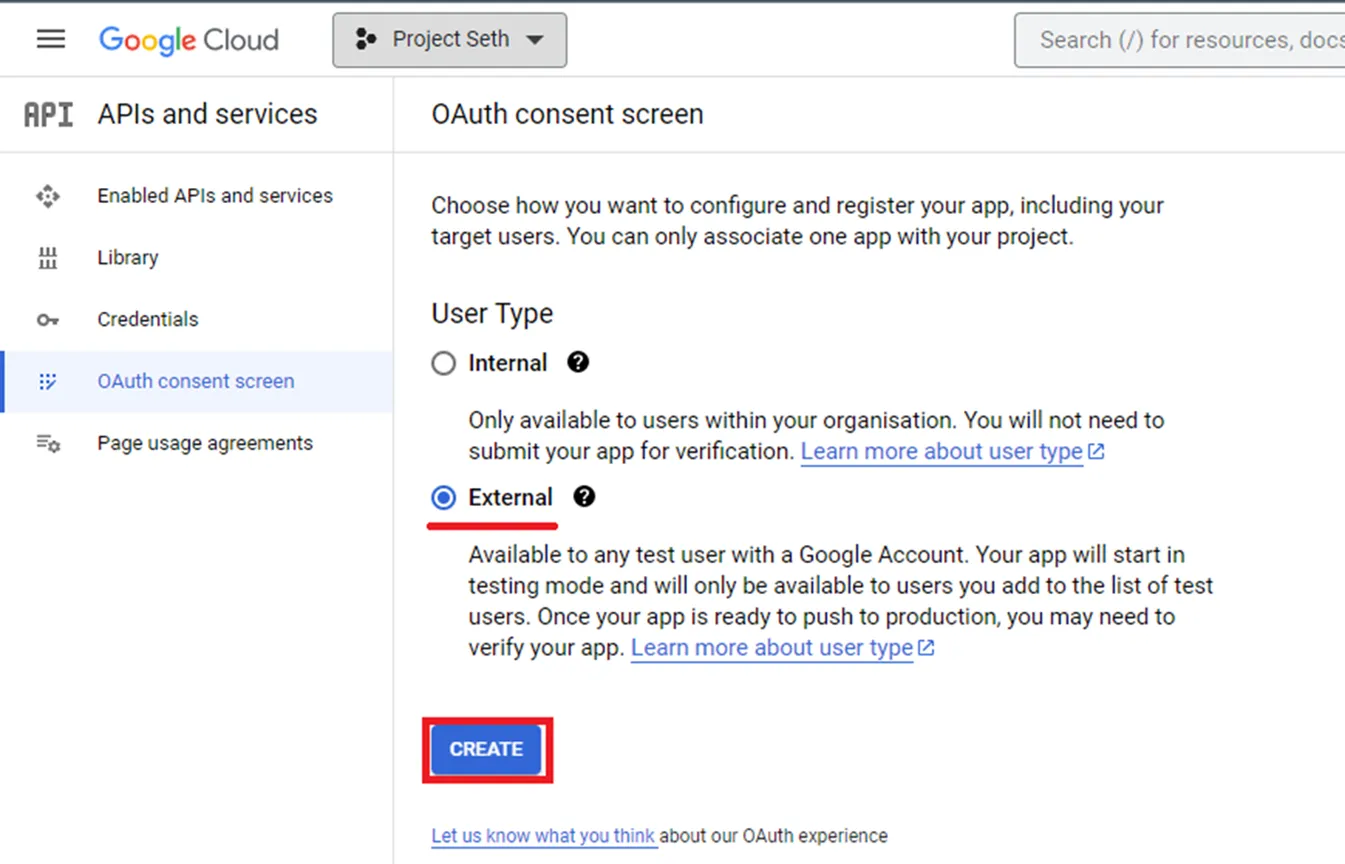This screenshot has height=864, width=1345.
Task: Navigate to Credentials in the sidebar
Action: pyautogui.click(x=147, y=319)
